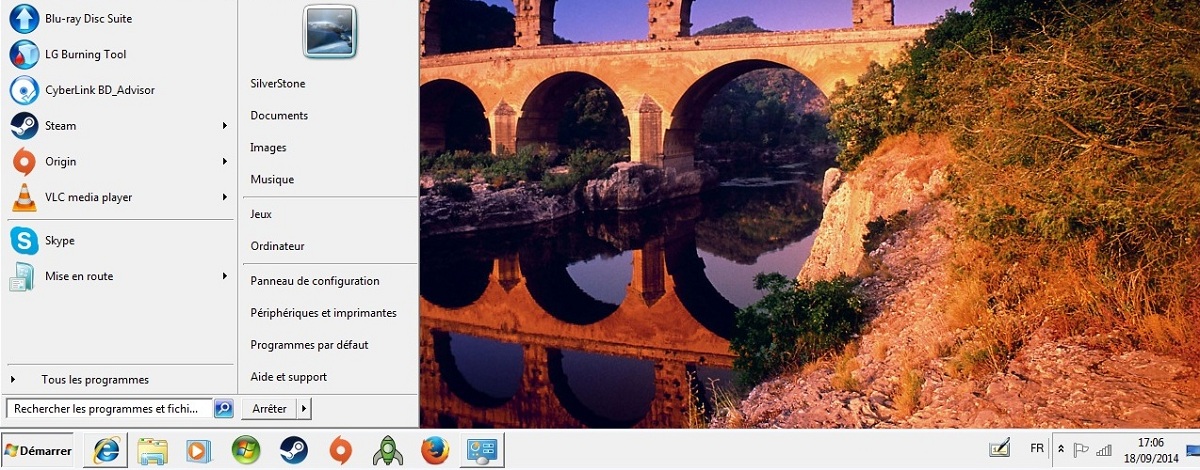The height and width of the screenshot is (470, 1200).
Task: Select Documents in the Start menu
Action: point(279,115)
